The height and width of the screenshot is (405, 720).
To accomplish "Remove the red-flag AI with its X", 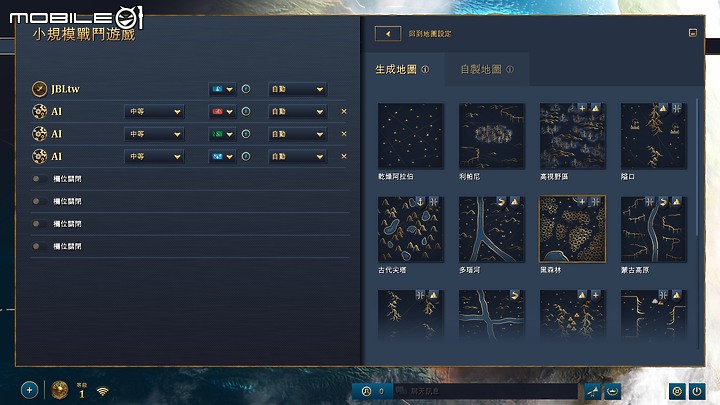I will 344,112.
